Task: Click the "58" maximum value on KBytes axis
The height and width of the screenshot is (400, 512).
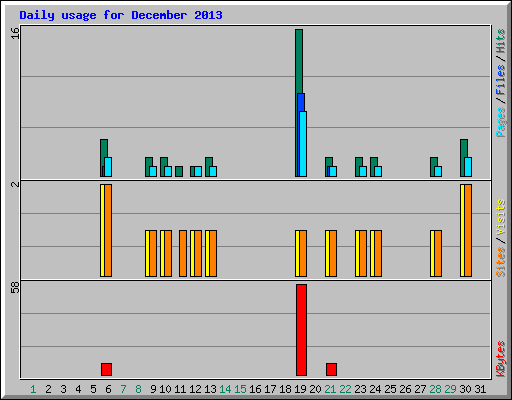Action: pos(15,287)
